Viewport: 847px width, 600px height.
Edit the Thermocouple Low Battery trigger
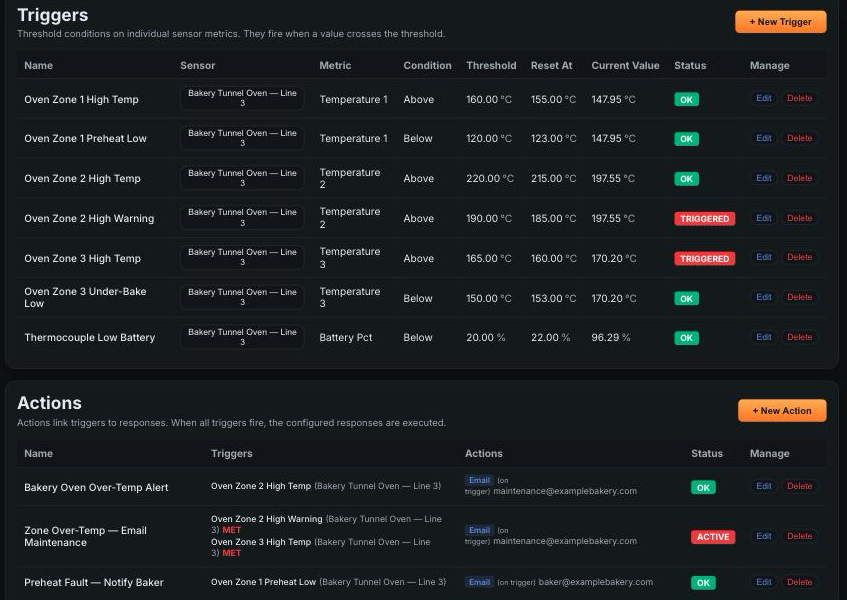[x=763, y=338]
